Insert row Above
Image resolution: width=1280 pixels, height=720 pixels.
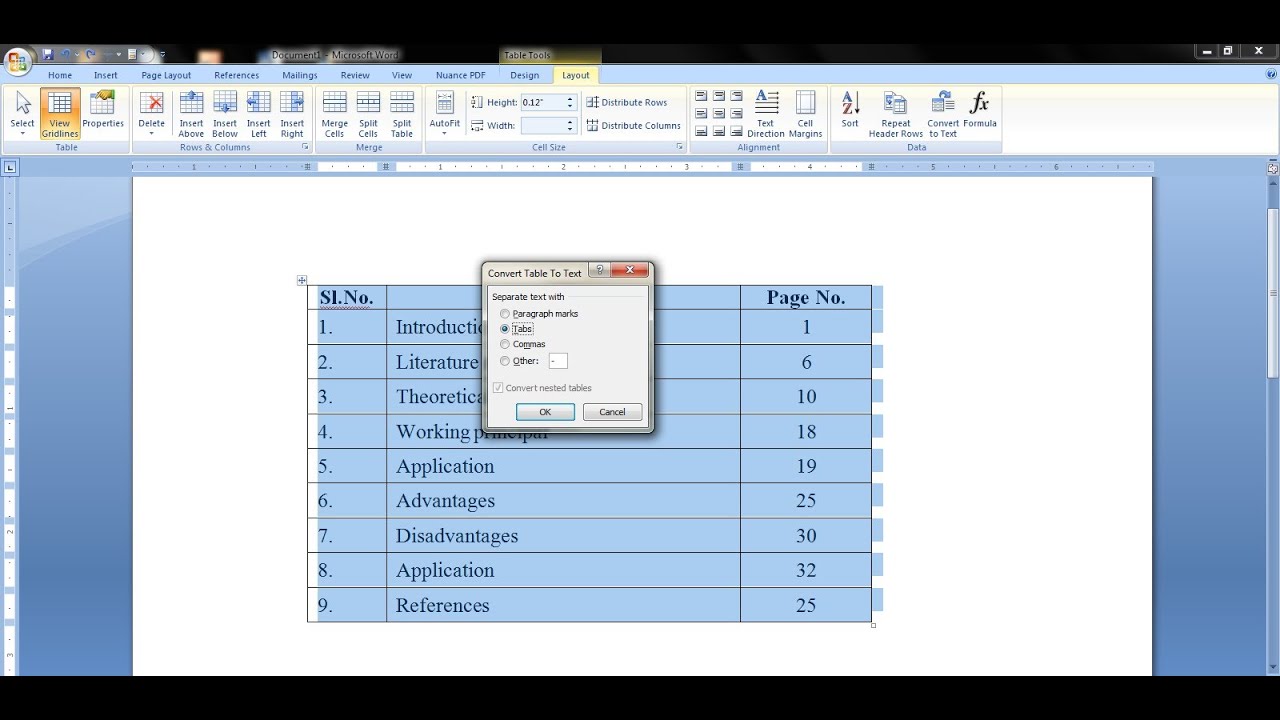tap(191, 115)
